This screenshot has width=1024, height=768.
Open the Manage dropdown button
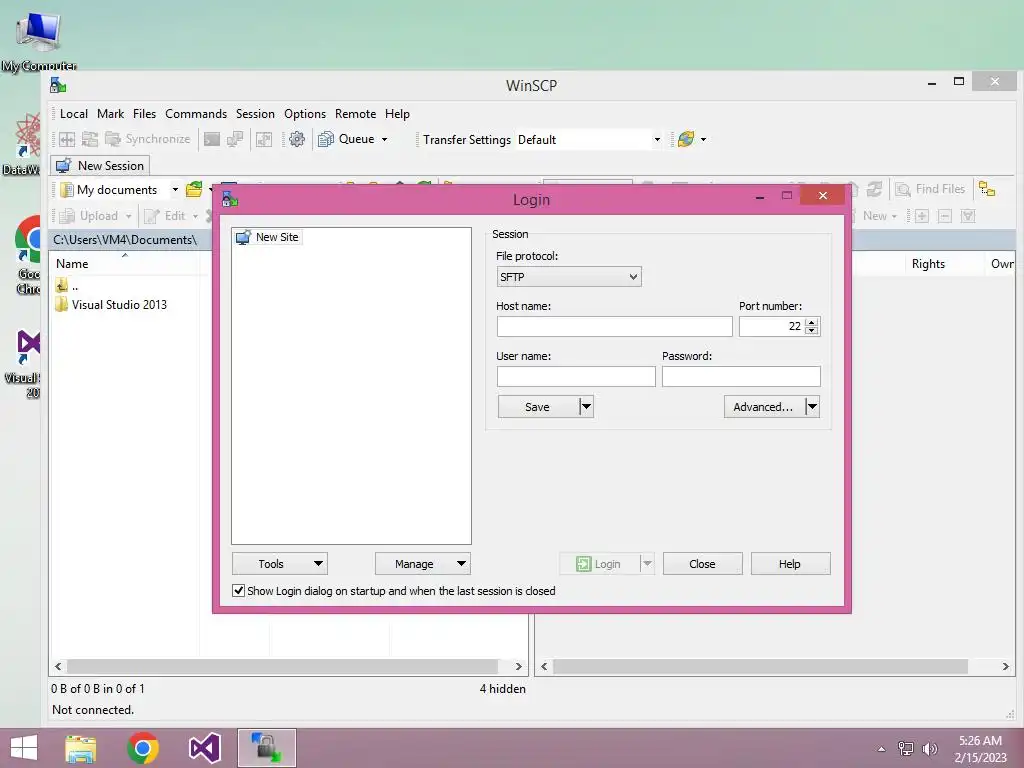[423, 564]
